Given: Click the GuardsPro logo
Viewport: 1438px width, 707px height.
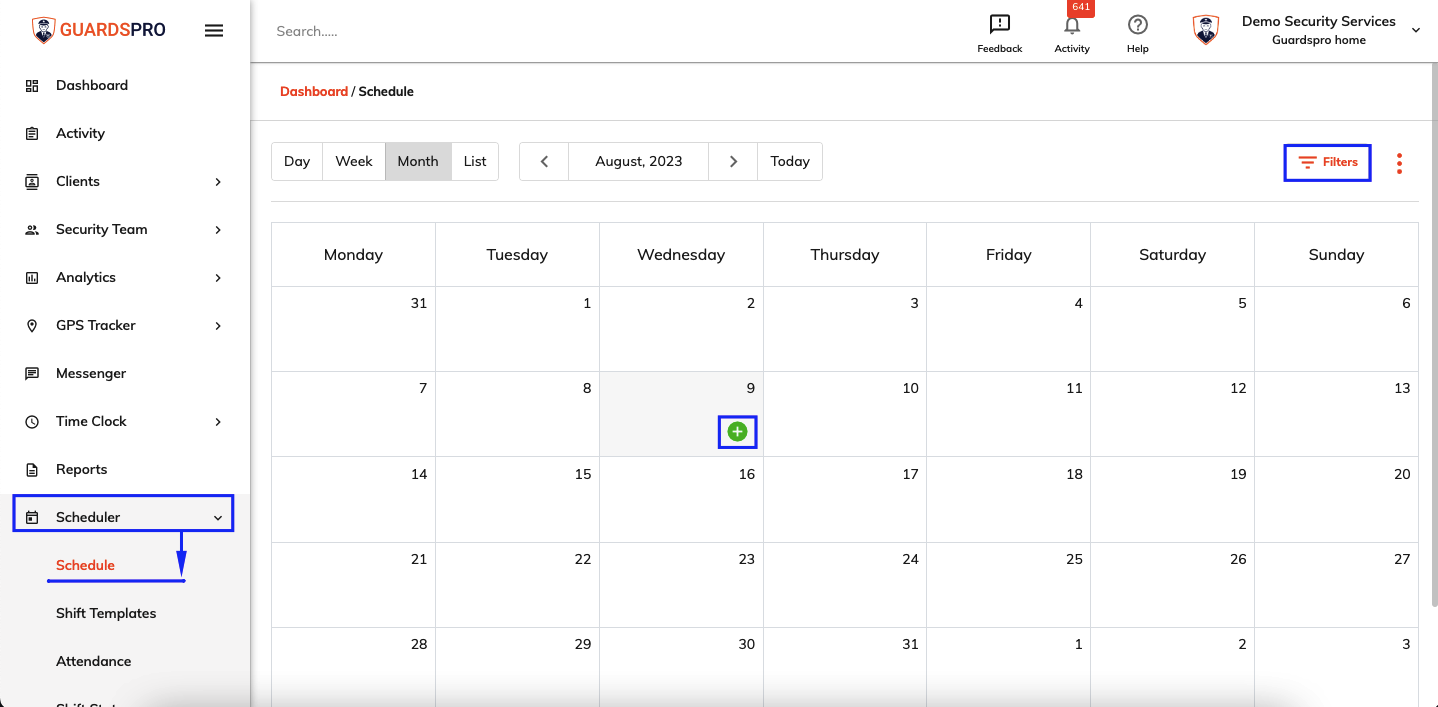Looking at the screenshot, I should (99, 30).
